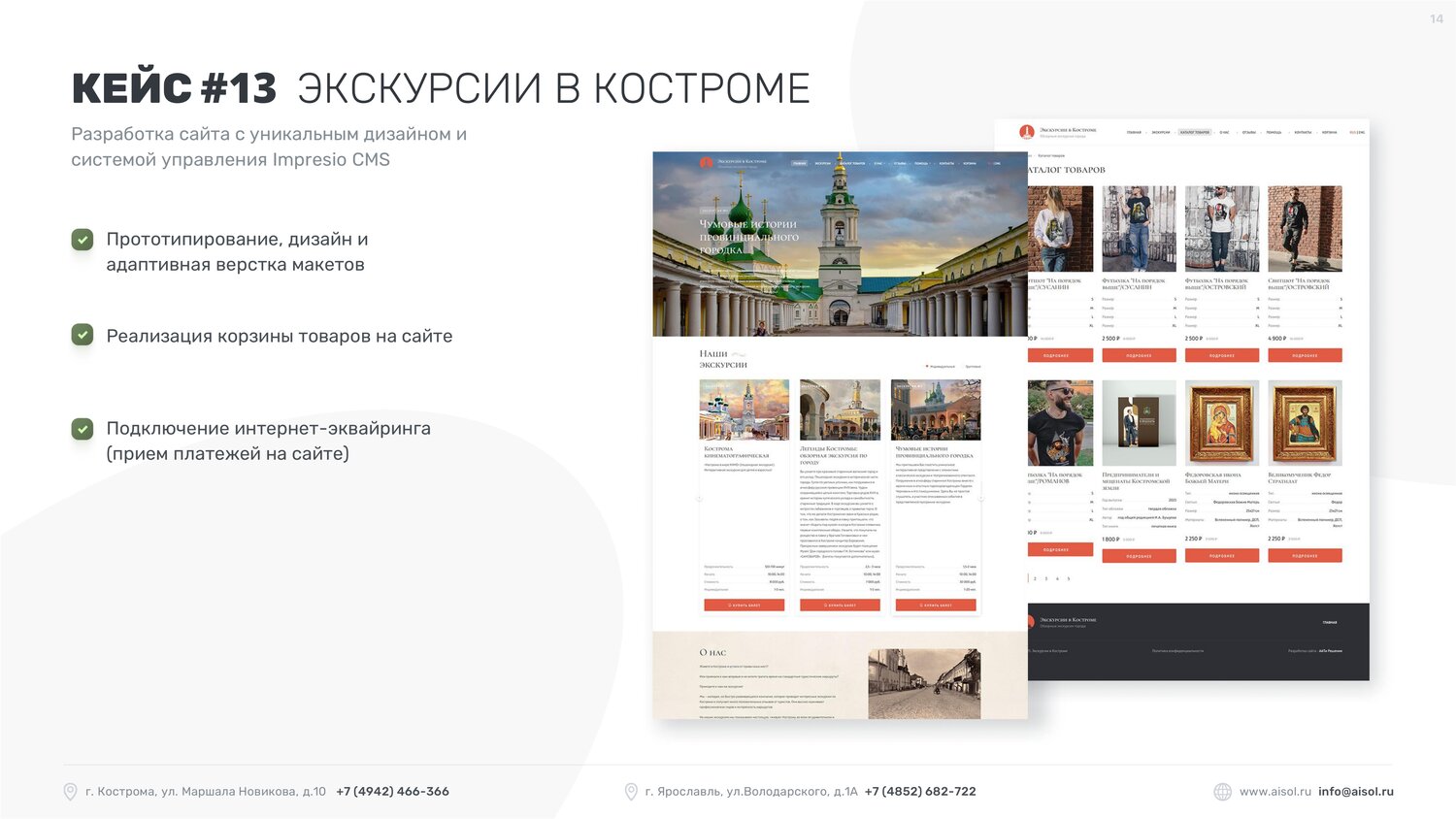
Task: Open the old street photo in 'О нас' section
Action: tap(924, 684)
